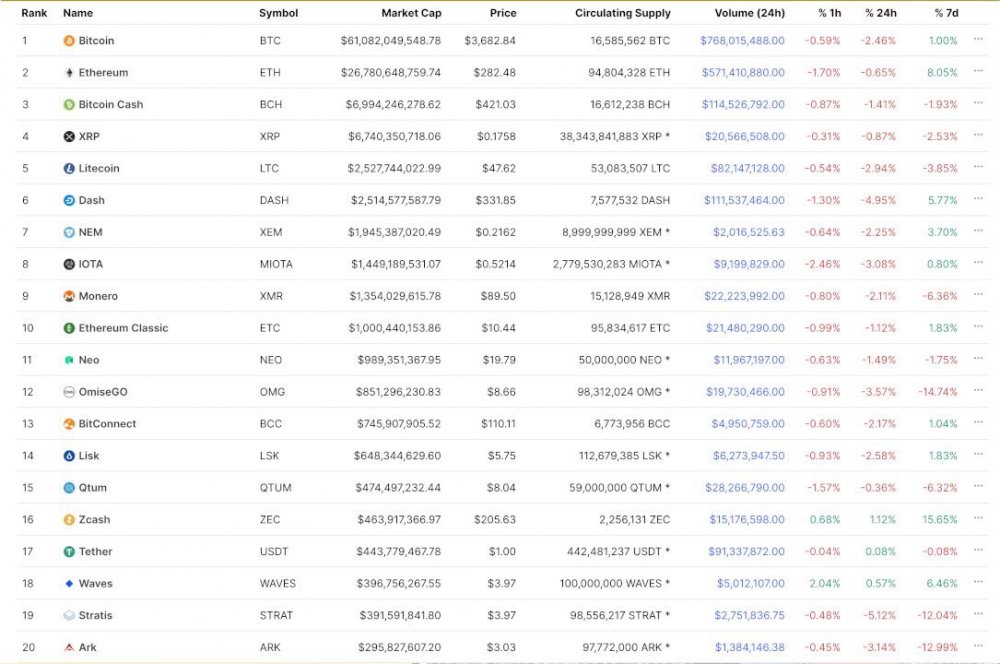The image size is (1000, 664).
Task: Sort table by Name column header
Action: click(78, 13)
